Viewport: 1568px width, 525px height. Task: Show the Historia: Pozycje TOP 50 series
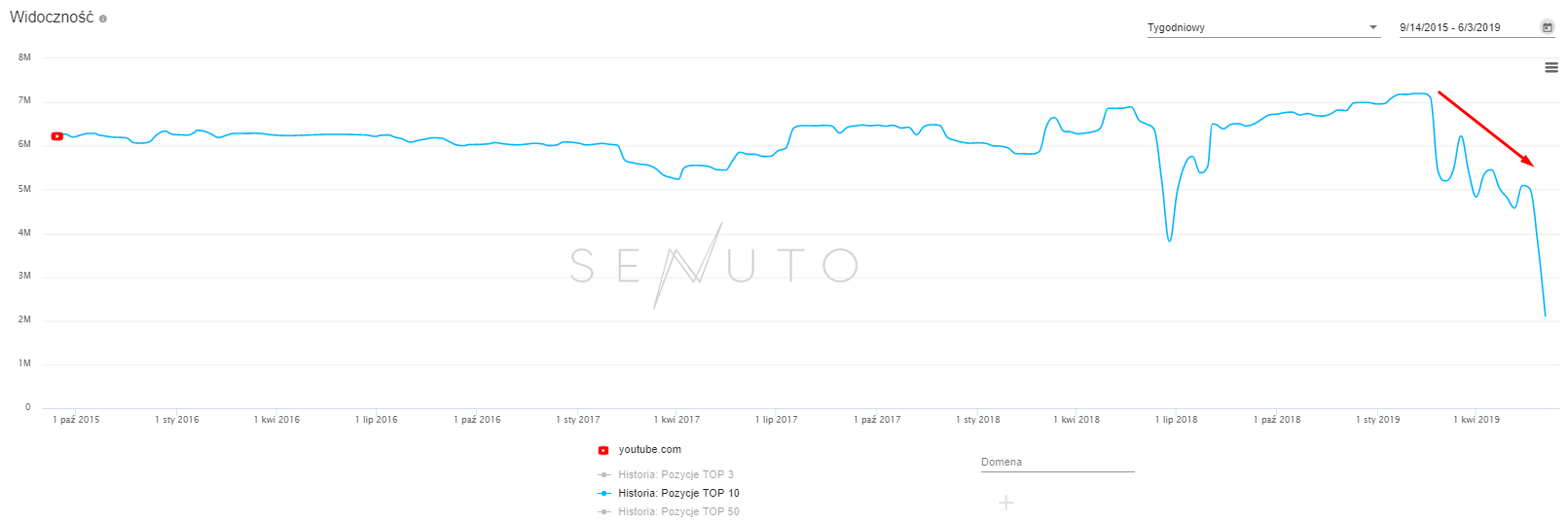[678, 512]
